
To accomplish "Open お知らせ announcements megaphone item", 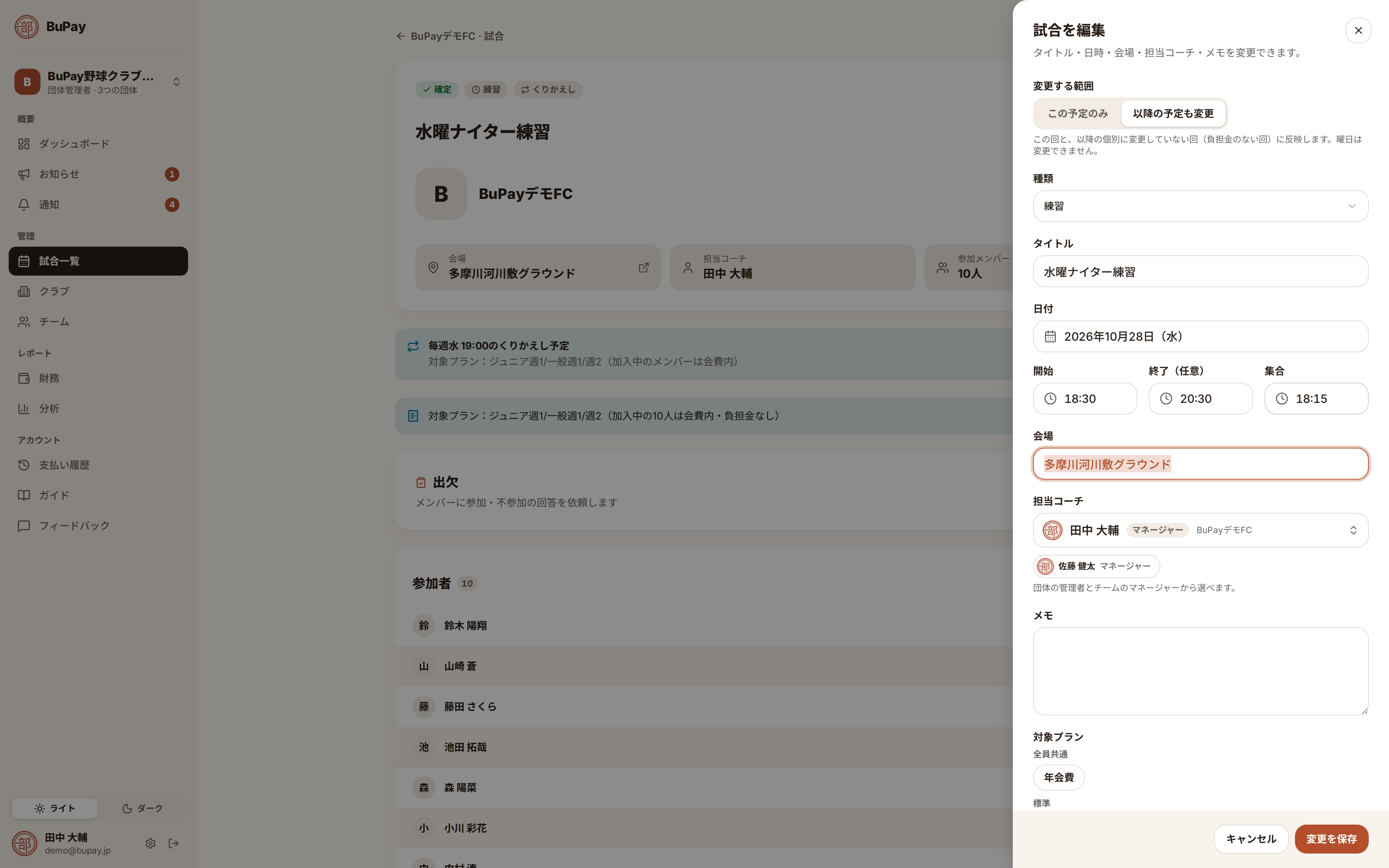I will (x=98, y=174).
